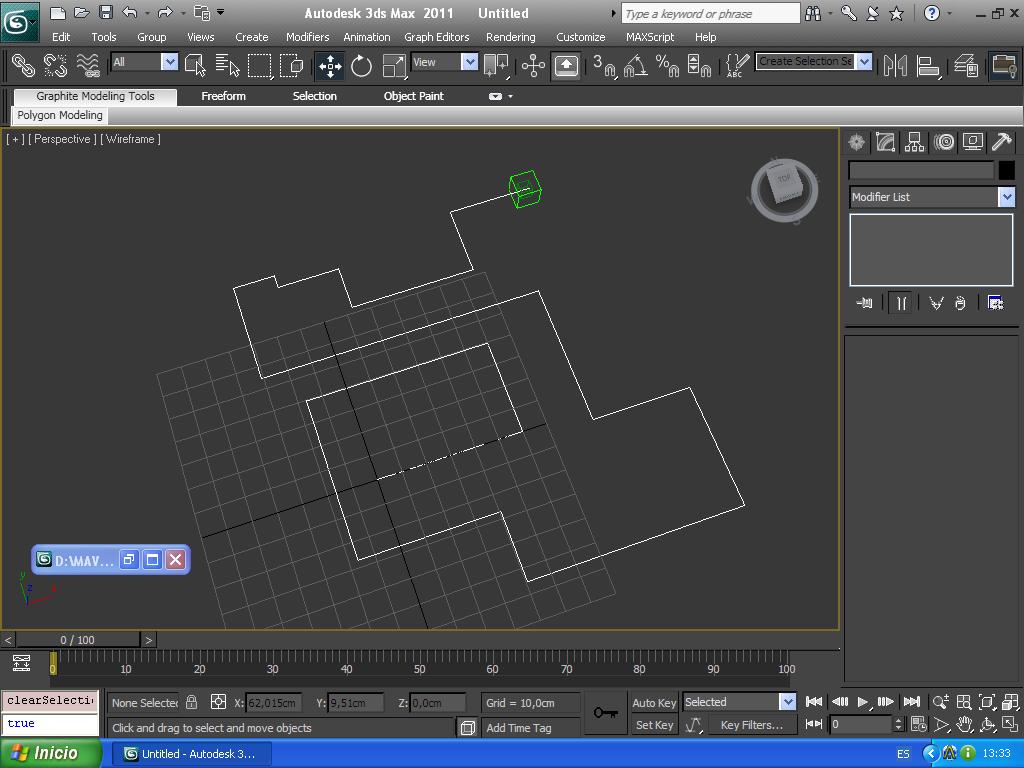This screenshot has height=768, width=1024.
Task: Switch to the Object Paint tab
Action: point(413,96)
